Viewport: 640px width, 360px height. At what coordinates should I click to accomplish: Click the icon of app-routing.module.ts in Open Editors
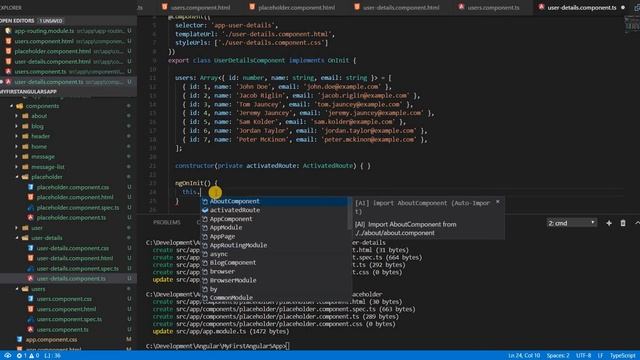click(8, 31)
